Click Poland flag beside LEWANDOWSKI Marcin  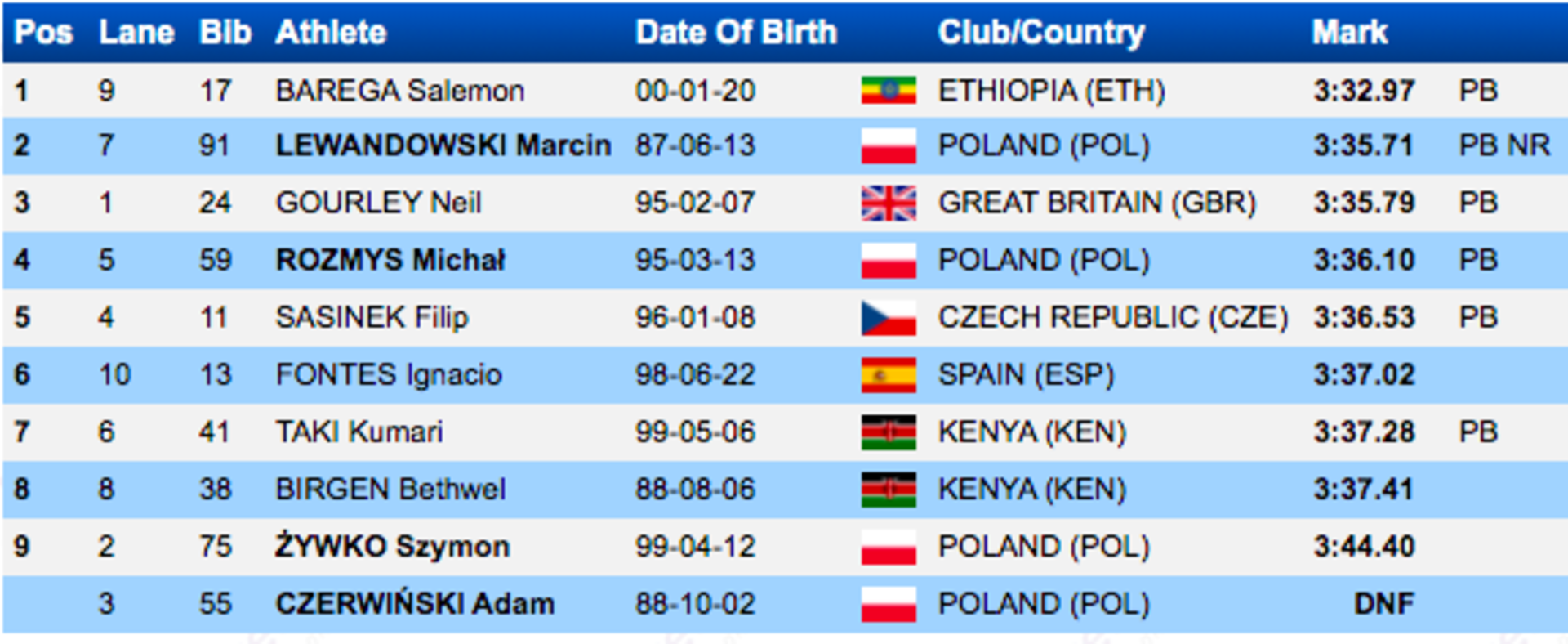pyautogui.click(x=889, y=146)
